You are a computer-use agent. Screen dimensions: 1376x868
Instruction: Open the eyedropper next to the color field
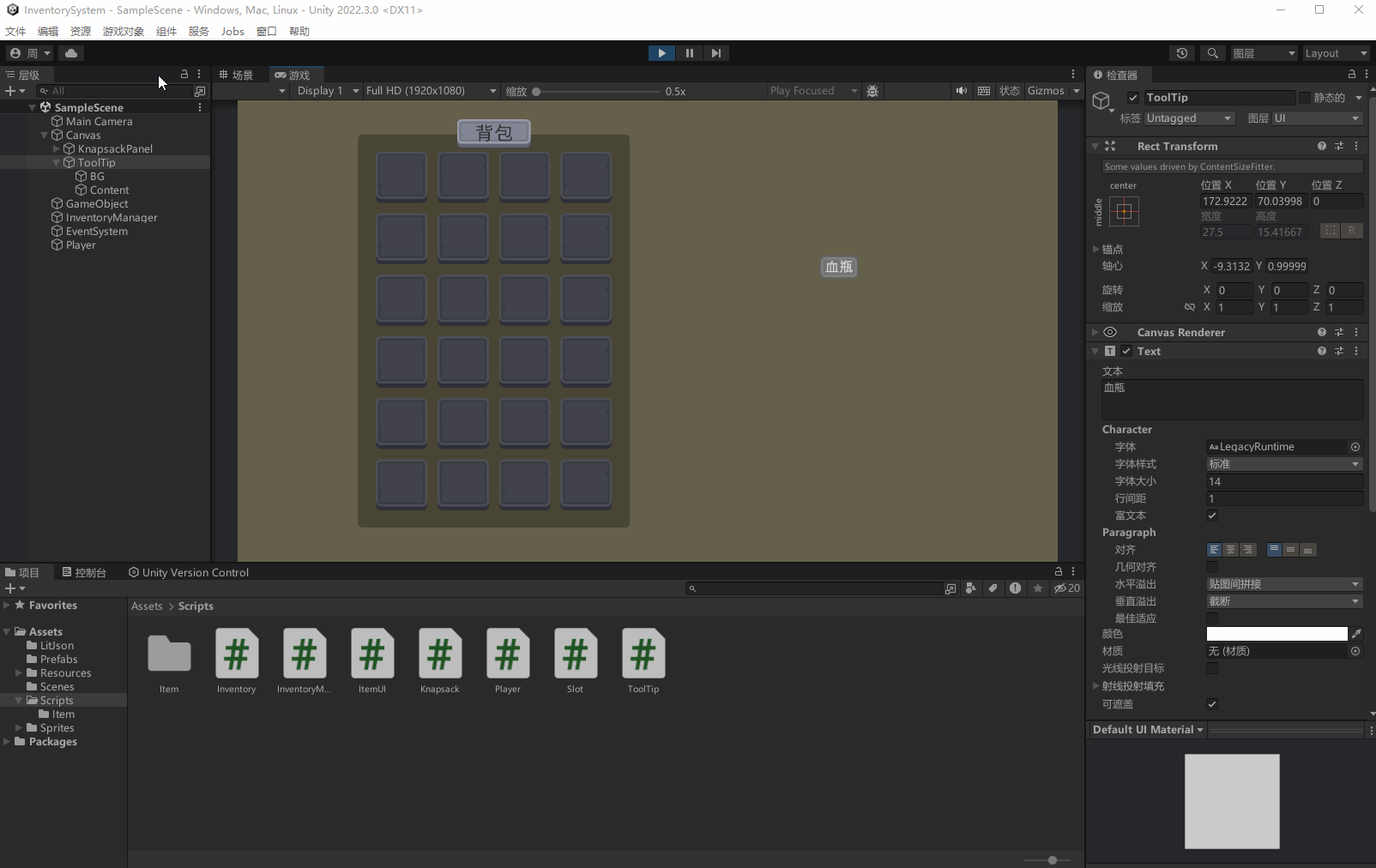[1358, 634]
